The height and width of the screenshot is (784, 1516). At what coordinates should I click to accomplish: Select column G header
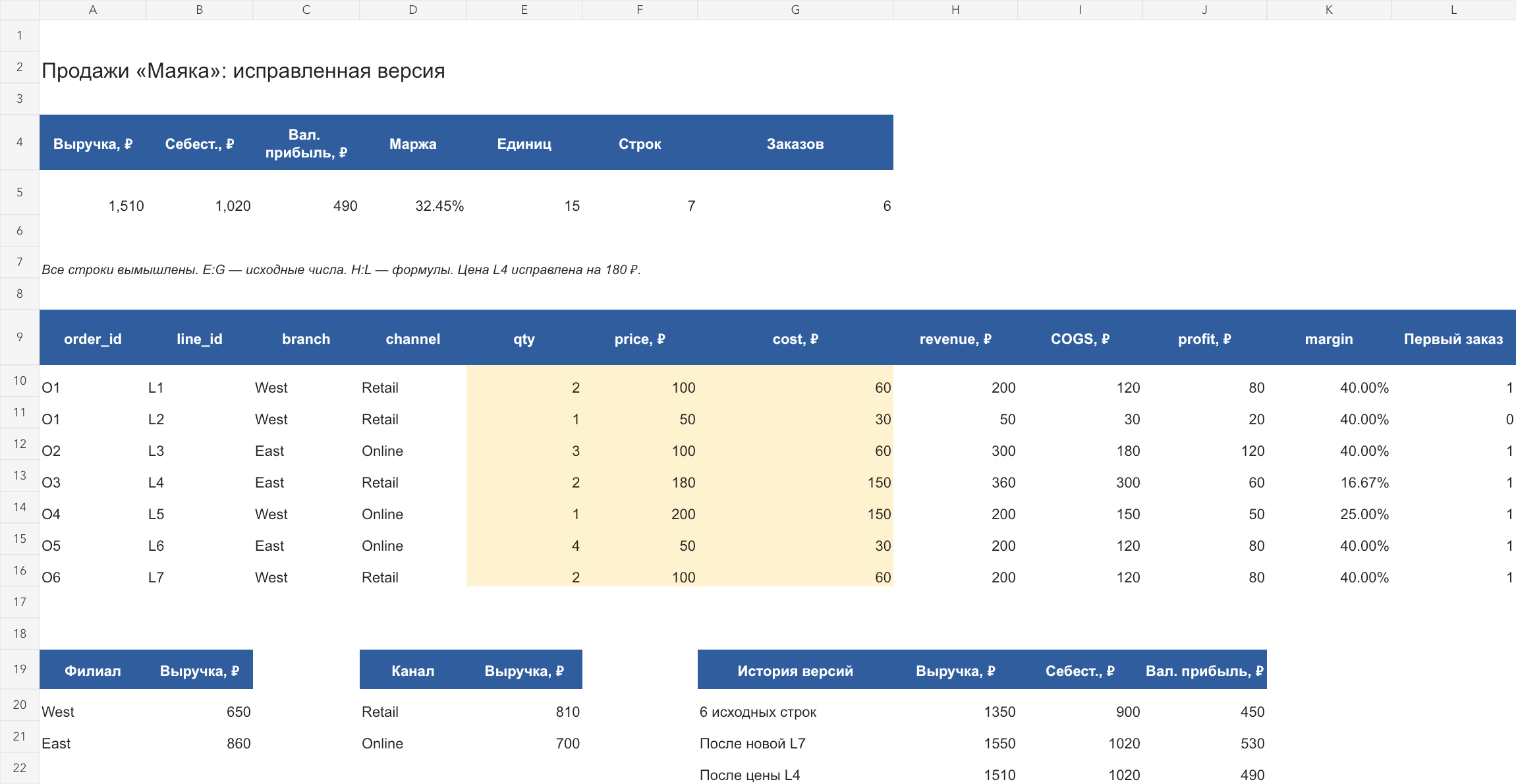click(x=795, y=10)
